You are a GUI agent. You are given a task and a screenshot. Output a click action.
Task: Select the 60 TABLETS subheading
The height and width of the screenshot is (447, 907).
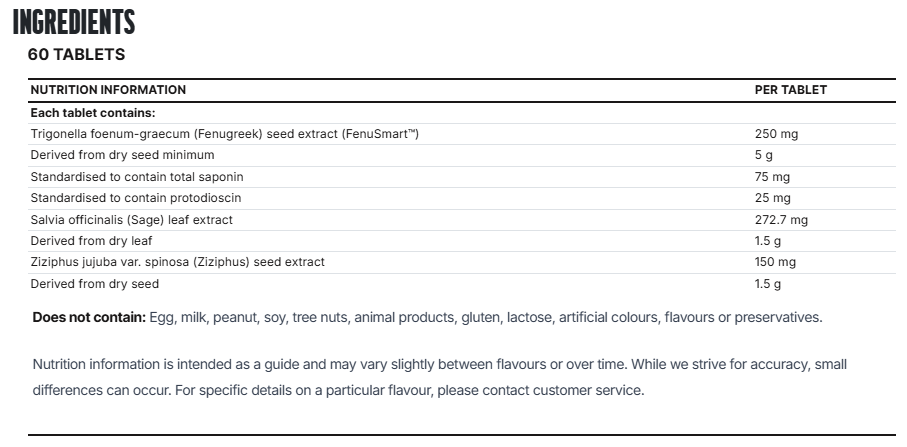76,54
